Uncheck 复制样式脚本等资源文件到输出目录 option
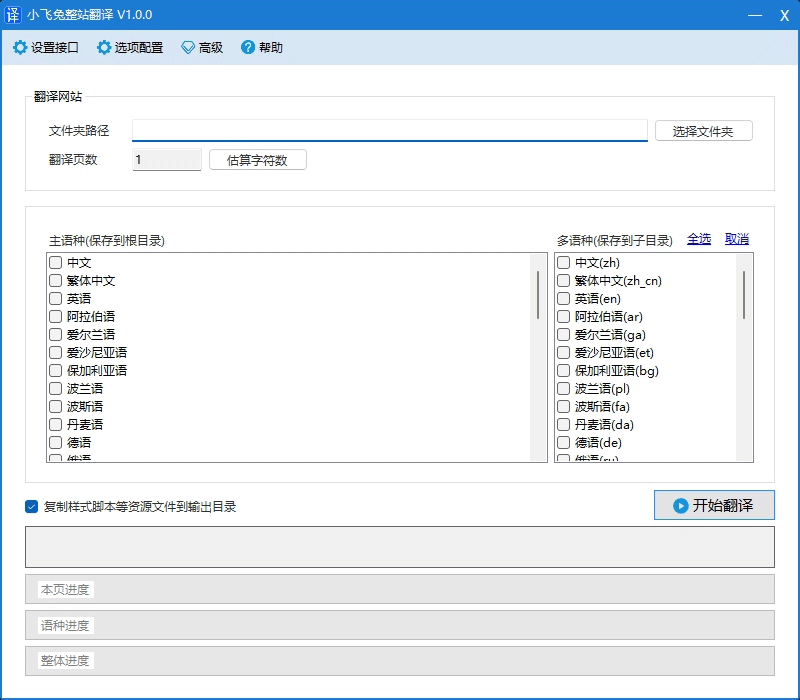This screenshot has width=800, height=700. click(32, 507)
